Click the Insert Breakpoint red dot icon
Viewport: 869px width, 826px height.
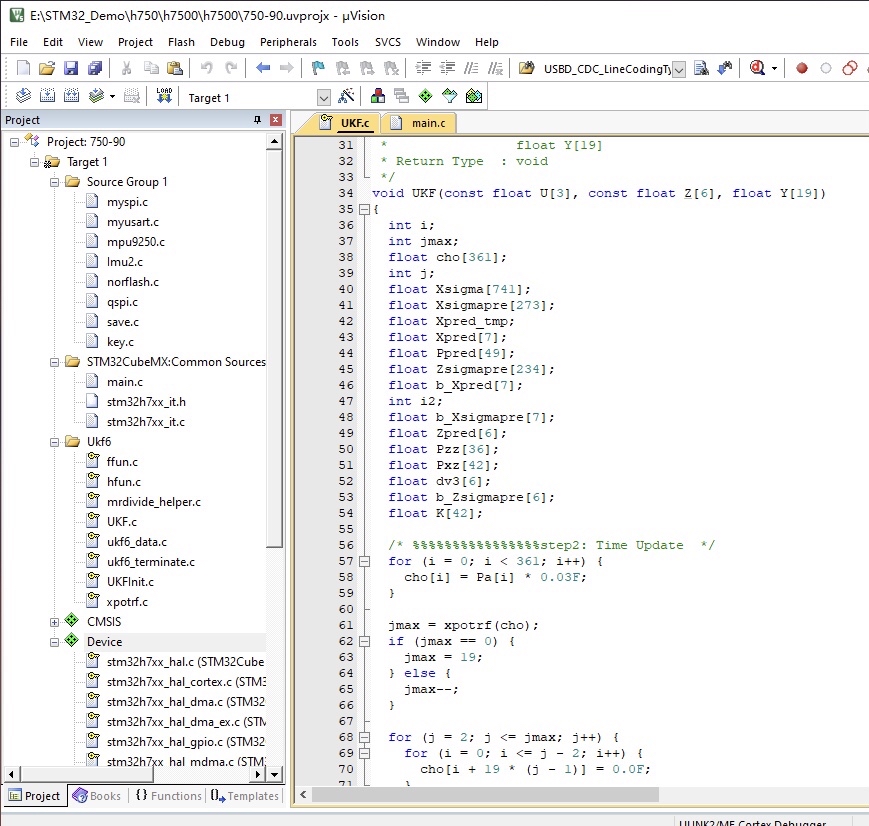(801, 68)
